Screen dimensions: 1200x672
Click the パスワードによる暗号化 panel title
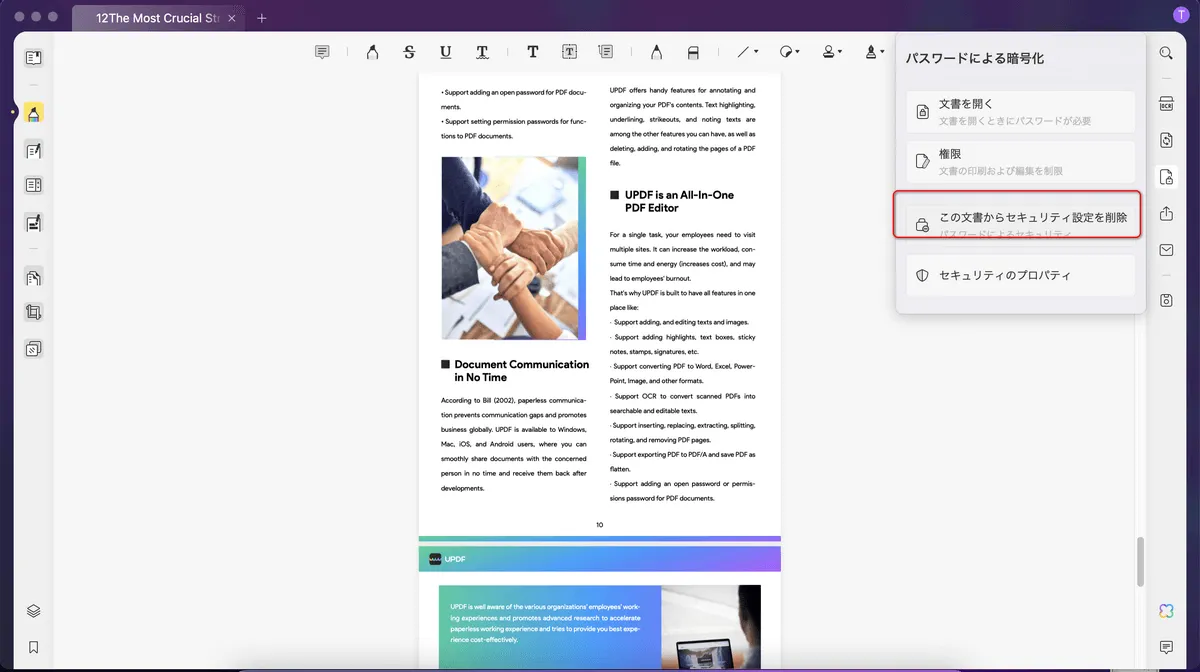click(x=974, y=59)
